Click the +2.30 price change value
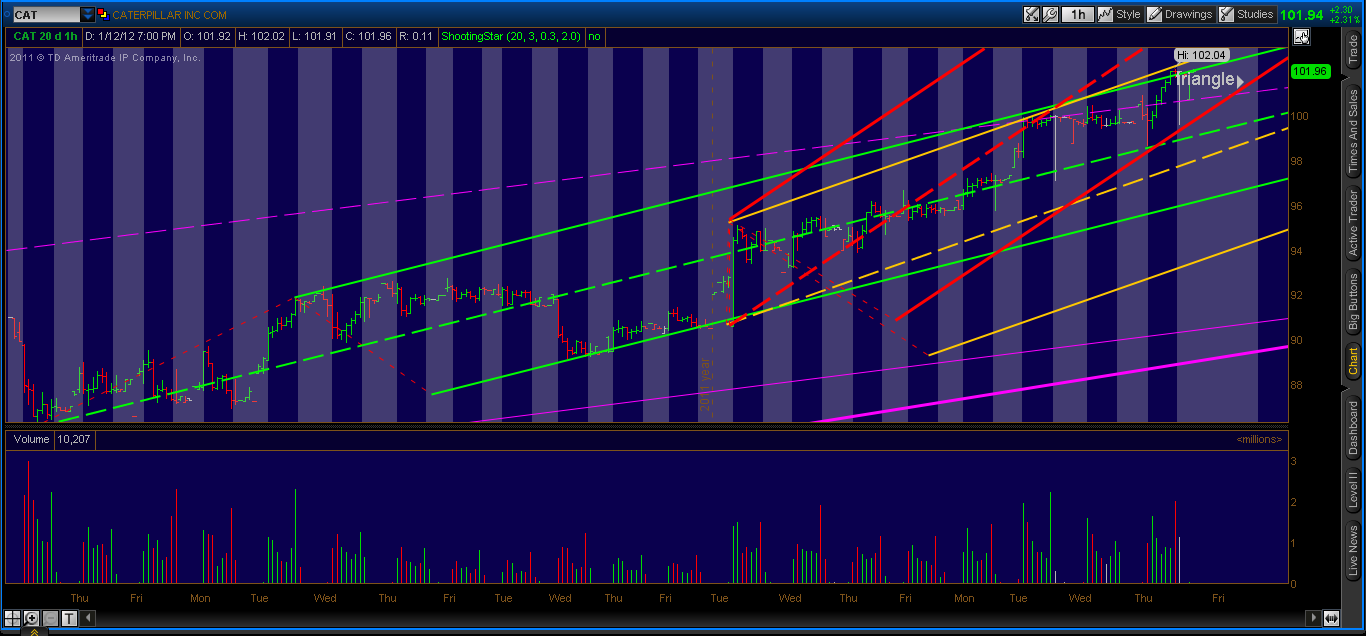This screenshot has width=1366, height=636. coord(1341,9)
